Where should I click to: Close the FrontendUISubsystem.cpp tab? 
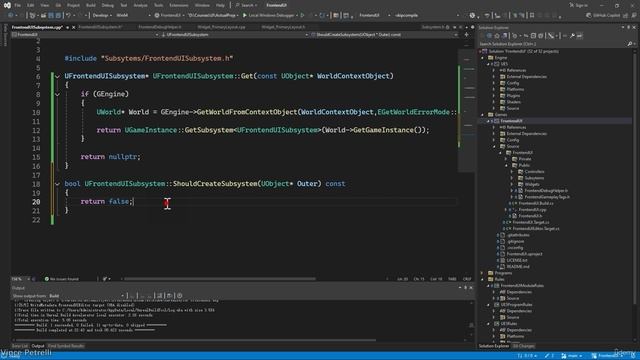pos(73,27)
